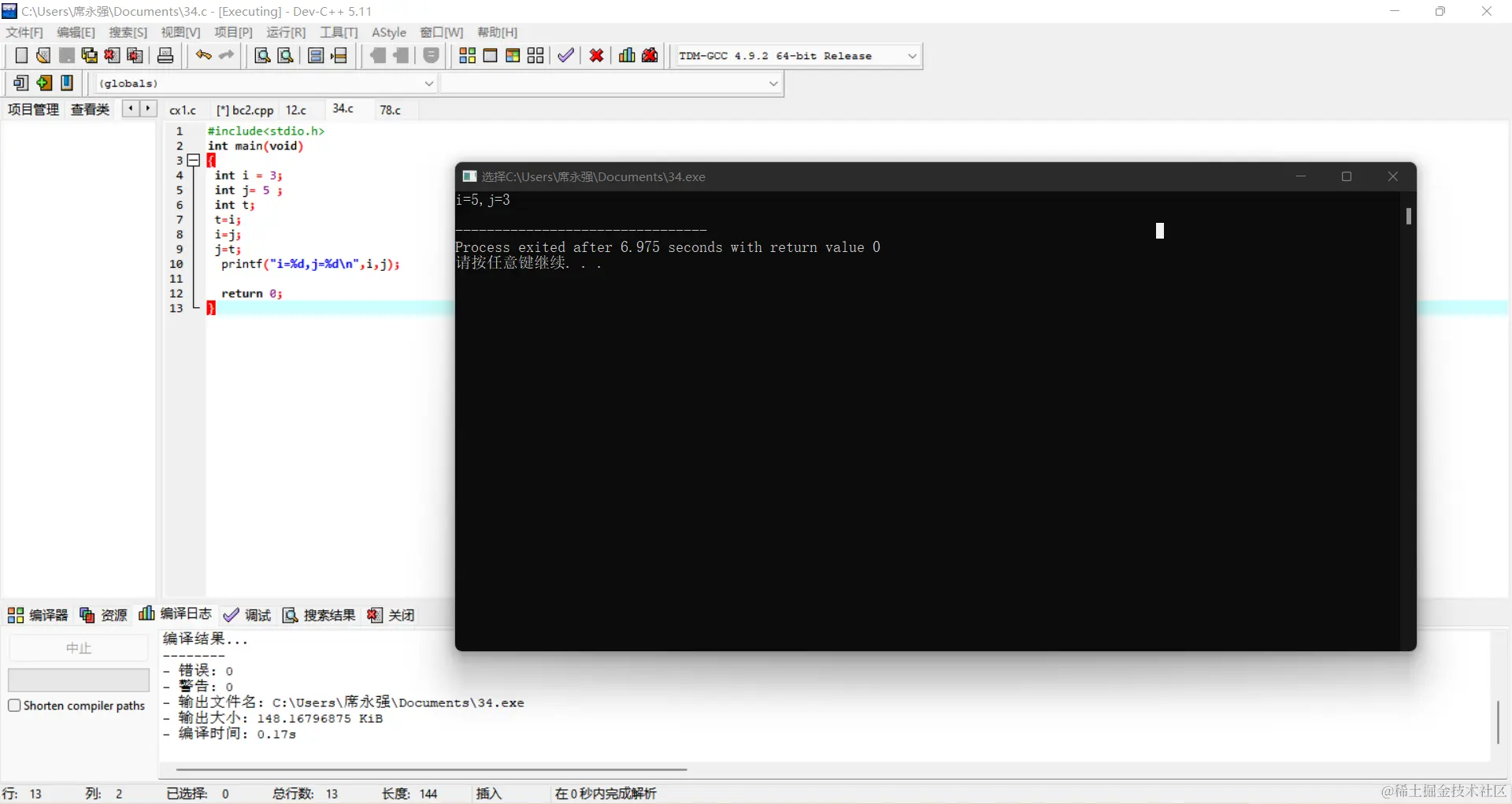This screenshot has width=1512, height=804.
Task: Open the TDM-GCC compiler selection dropdown
Action: tap(912, 56)
